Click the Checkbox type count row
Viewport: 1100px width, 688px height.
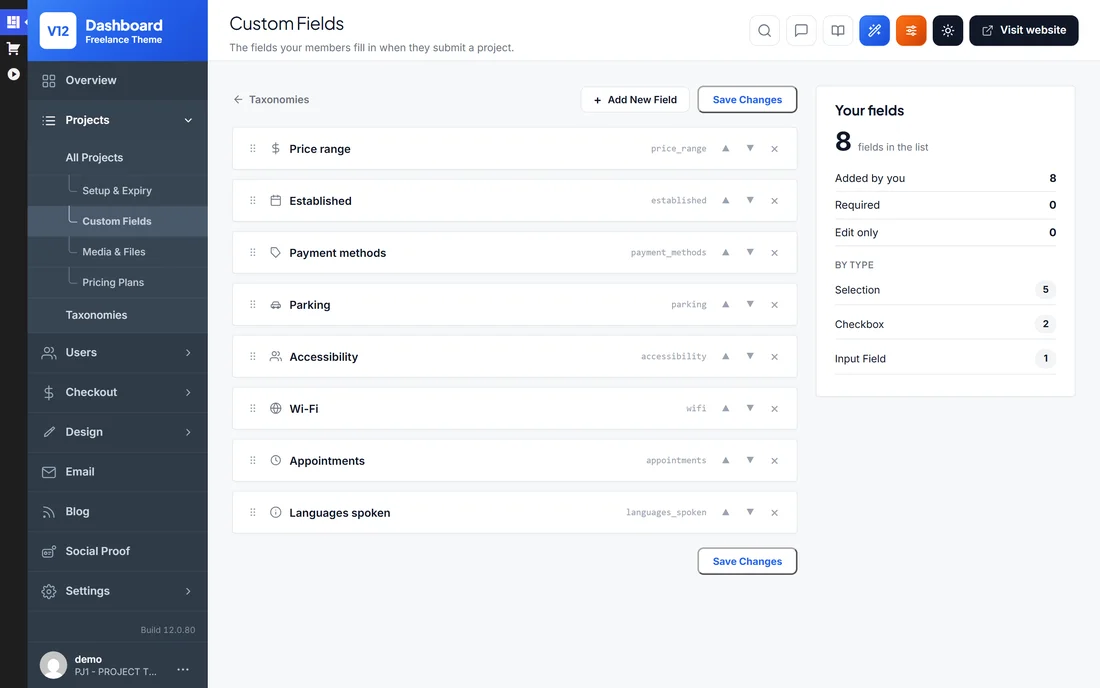pyautogui.click(x=945, y=324)
